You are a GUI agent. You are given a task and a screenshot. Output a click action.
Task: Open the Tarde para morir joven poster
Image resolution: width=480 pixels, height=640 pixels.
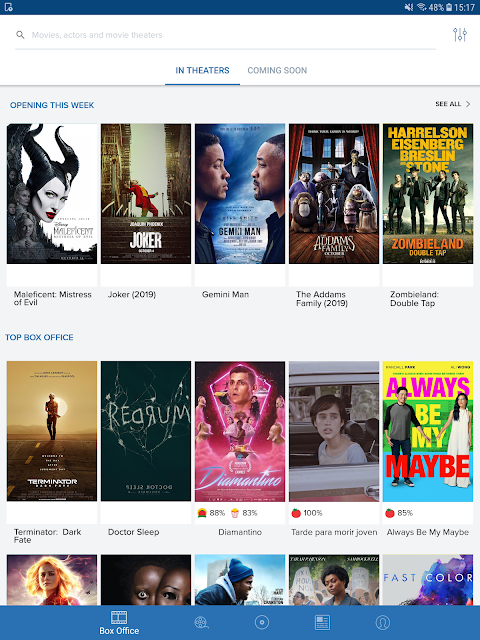coord(334,431)
